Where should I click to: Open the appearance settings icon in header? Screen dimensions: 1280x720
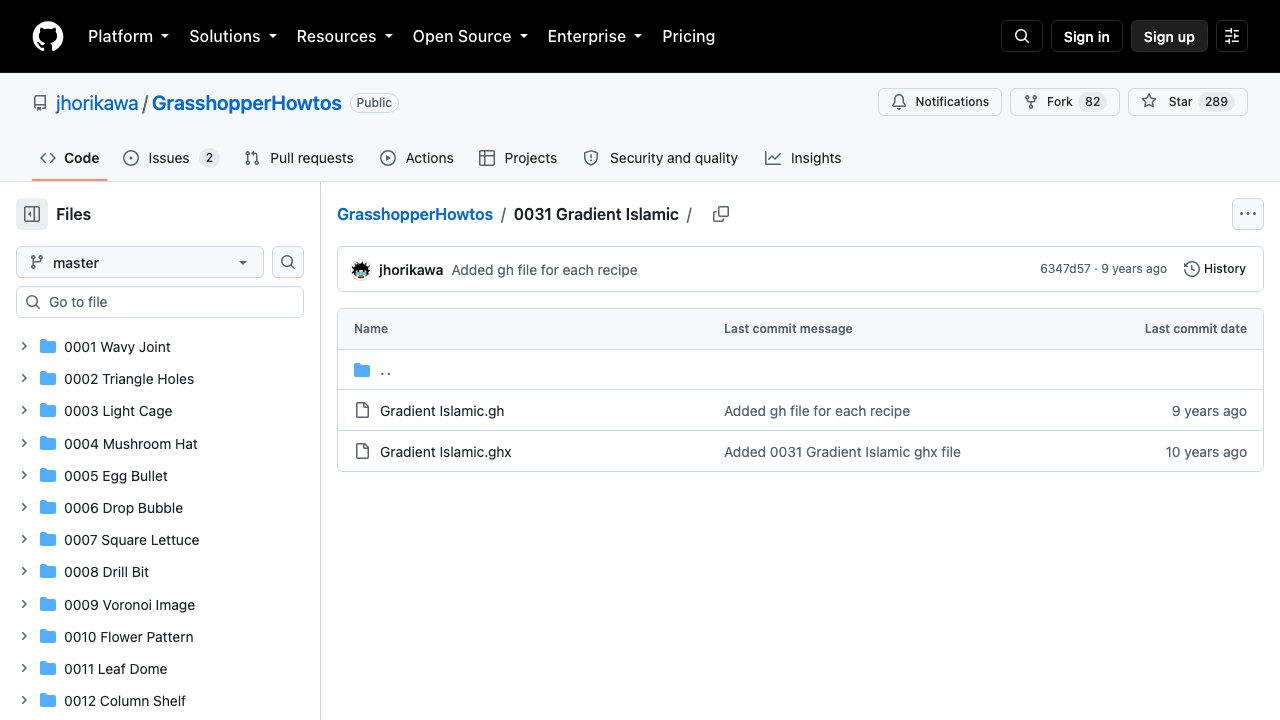coord(1232,36)
